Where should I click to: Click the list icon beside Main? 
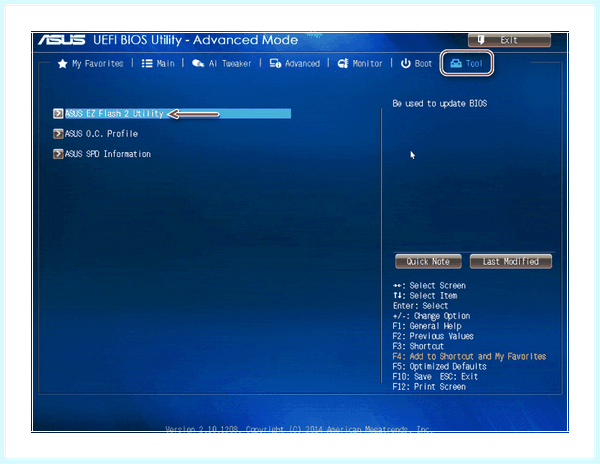147,63
